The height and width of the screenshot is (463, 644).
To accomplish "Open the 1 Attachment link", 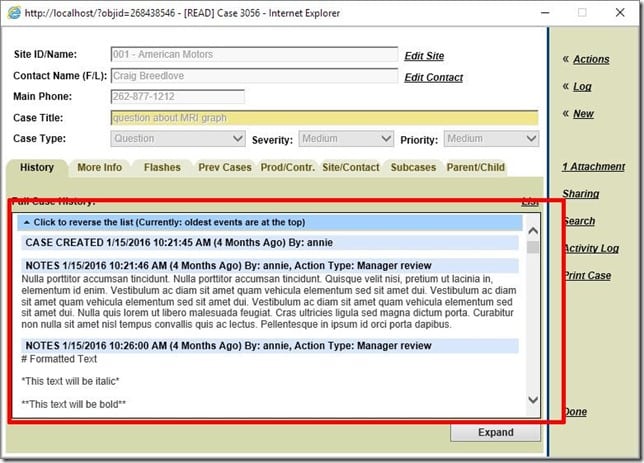I will [593, 166].
